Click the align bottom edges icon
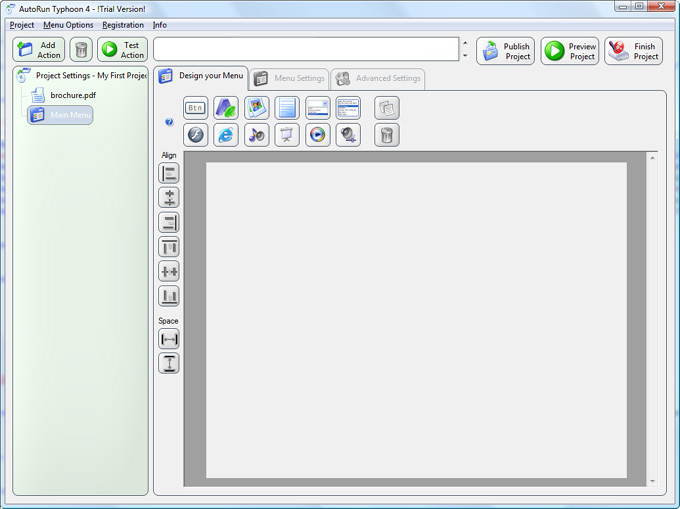Image resolution: width=680 pixels, height=509 pixels. tap(169, 296)
